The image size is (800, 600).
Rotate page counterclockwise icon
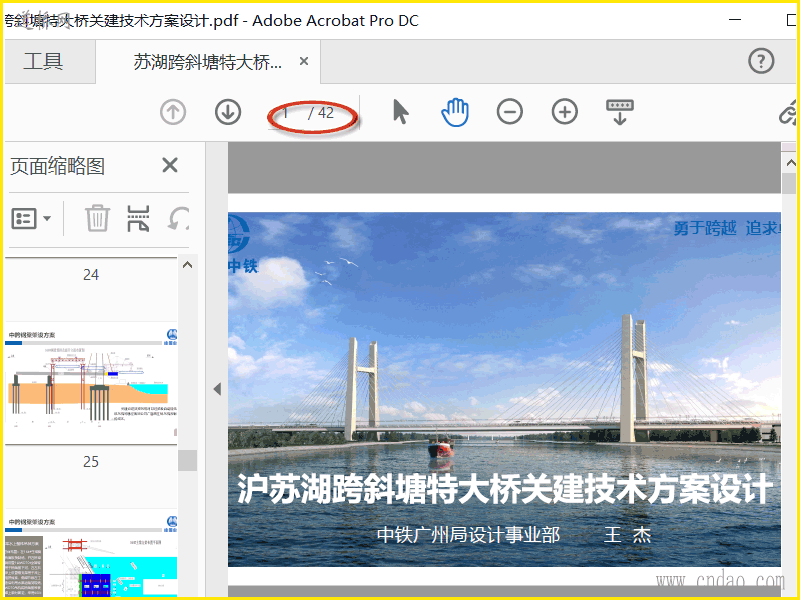(179, 218)
